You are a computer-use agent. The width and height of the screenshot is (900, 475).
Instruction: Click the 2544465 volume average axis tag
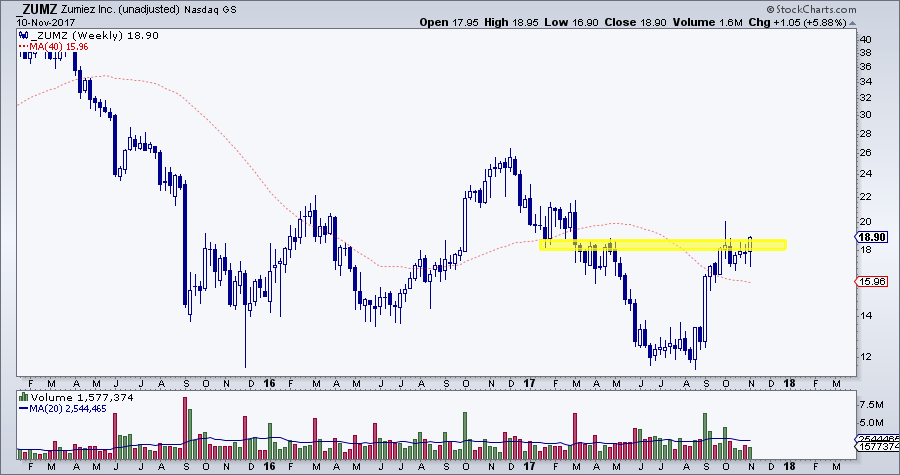click(878, 439)
